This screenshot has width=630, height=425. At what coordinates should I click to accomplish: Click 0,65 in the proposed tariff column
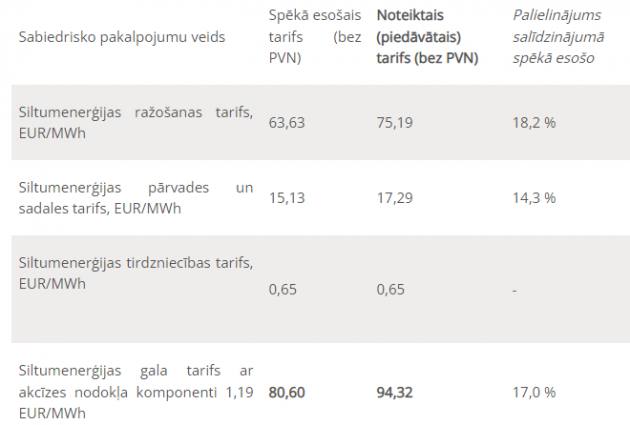click(391, 290)
